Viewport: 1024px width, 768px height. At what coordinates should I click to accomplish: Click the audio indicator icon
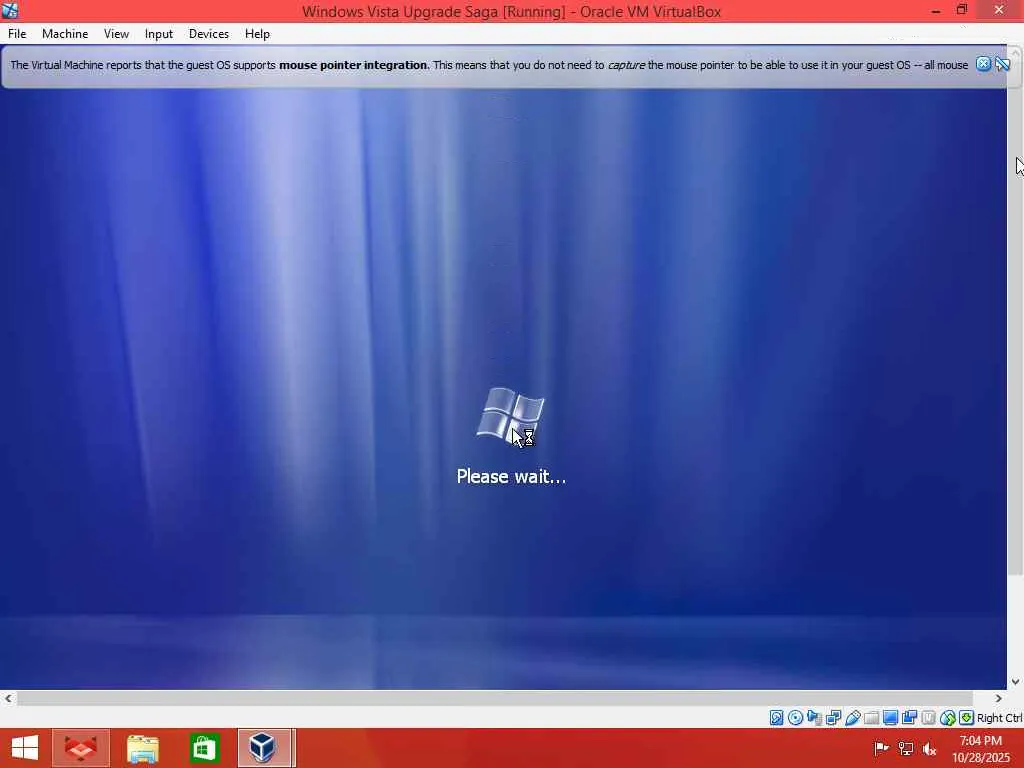click(x=814, y=718)
